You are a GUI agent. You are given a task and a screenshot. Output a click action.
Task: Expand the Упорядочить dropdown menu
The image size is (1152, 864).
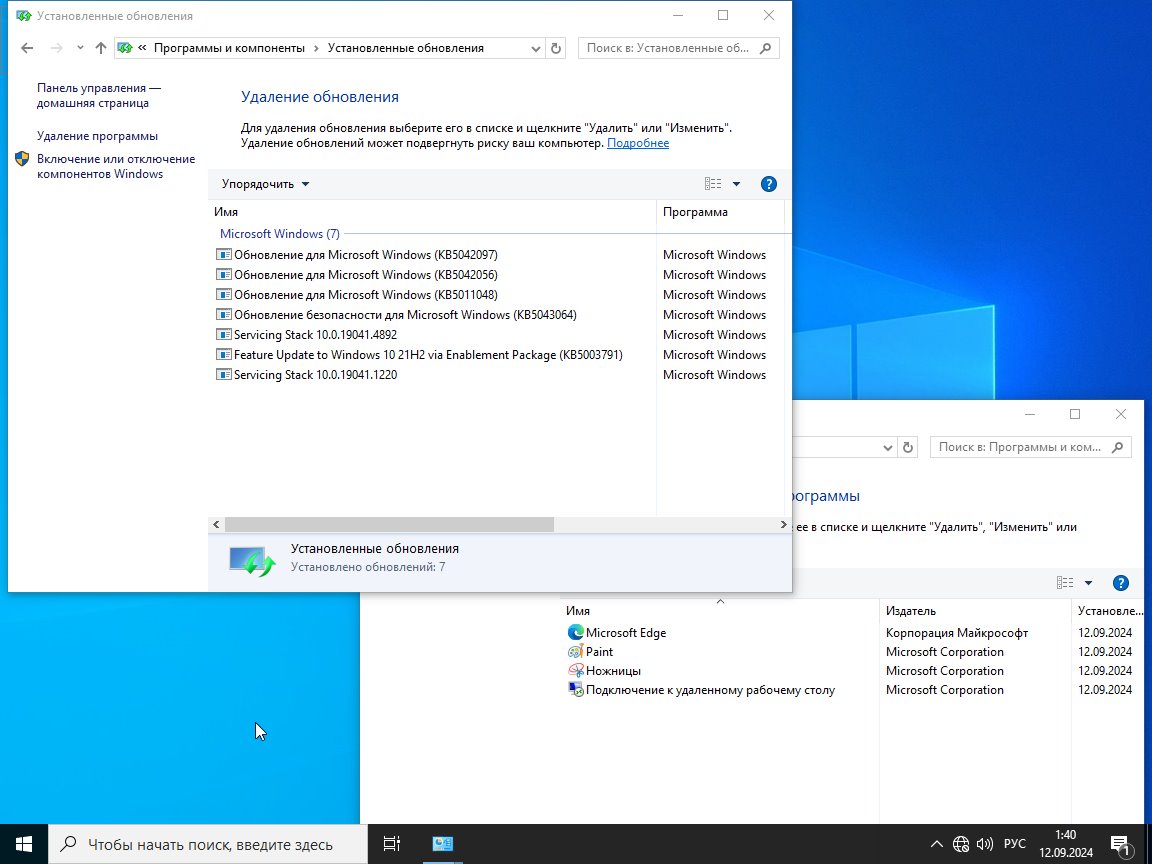(265, 184)
